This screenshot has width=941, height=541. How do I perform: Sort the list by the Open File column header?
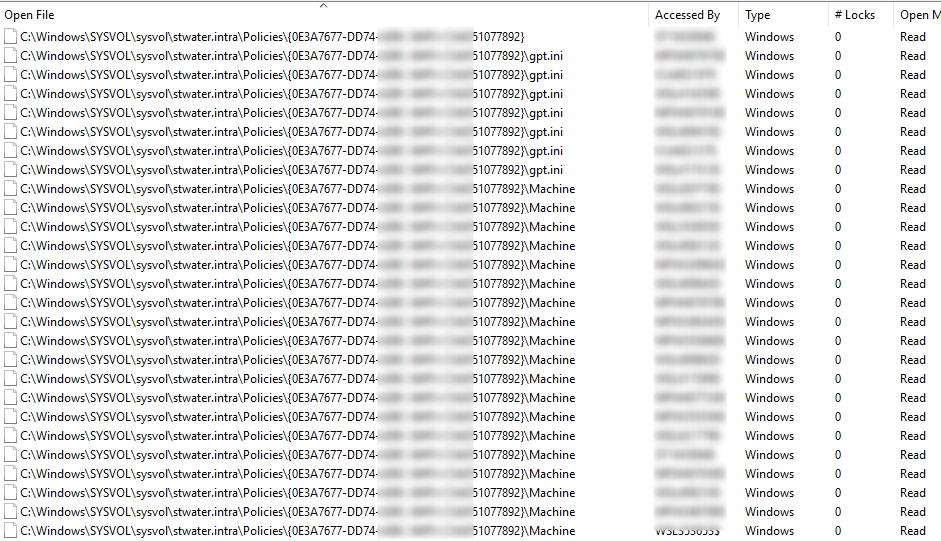point(29,15)
